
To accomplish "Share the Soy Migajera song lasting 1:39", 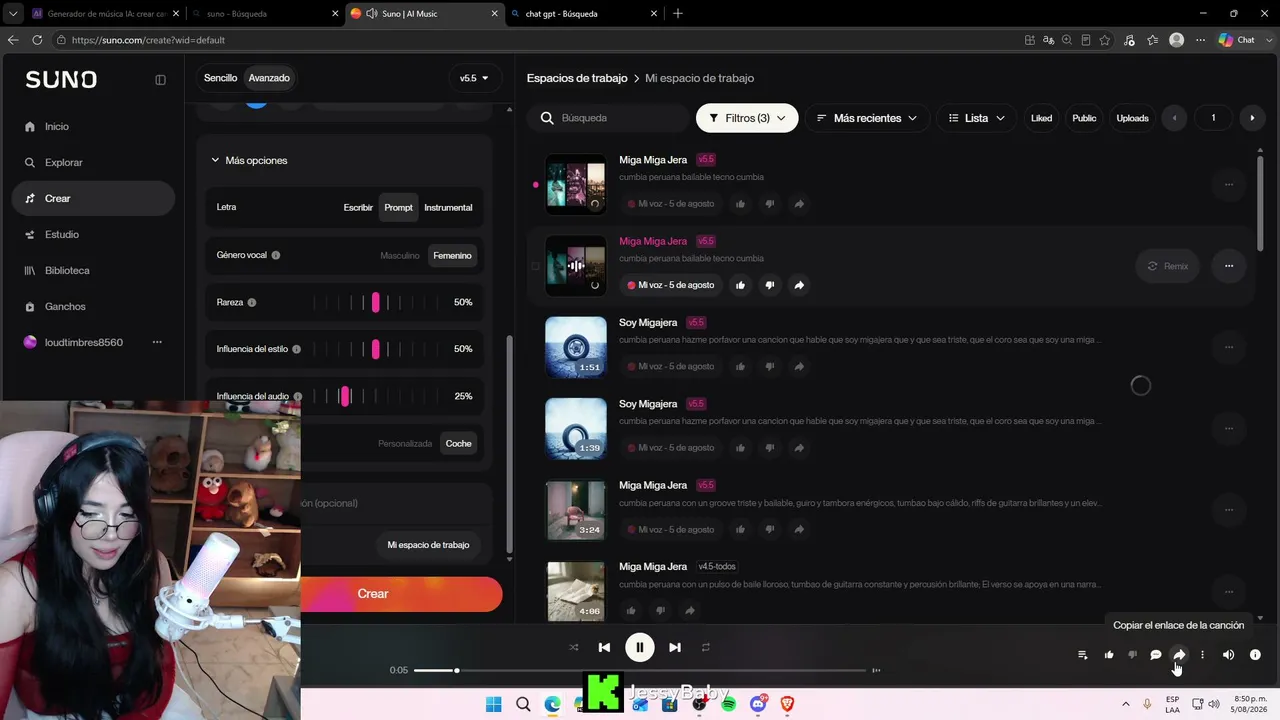I will coord(799,448).
